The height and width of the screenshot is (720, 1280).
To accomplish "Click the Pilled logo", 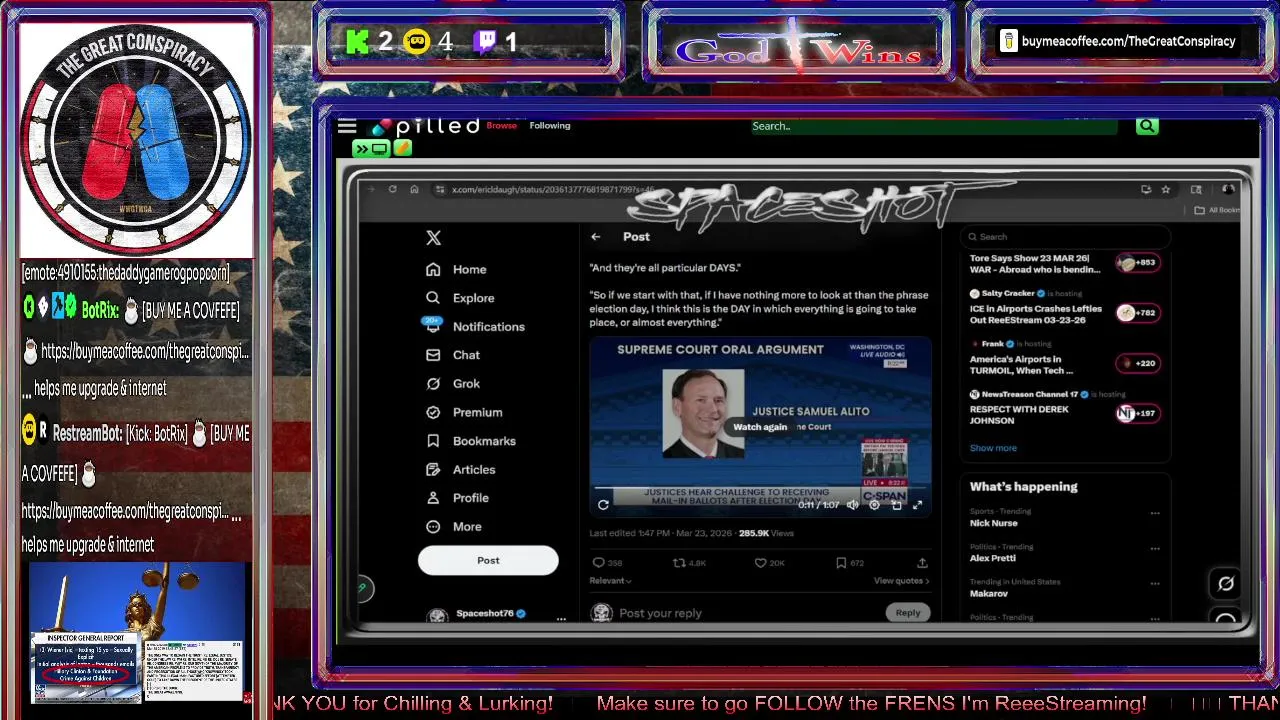I will tap(426, 127).
